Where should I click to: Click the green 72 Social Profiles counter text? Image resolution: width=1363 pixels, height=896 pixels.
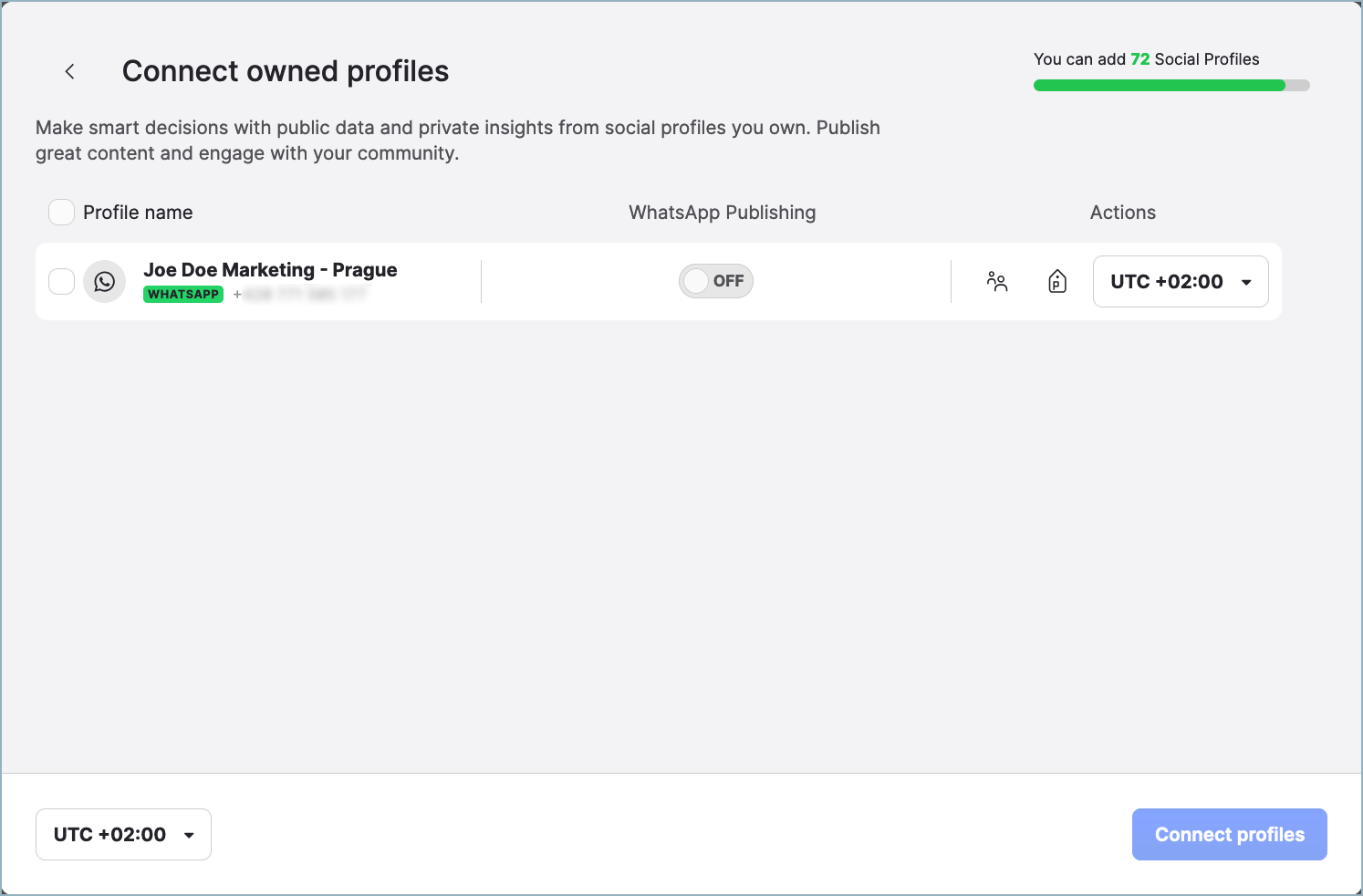(1139, 58)
